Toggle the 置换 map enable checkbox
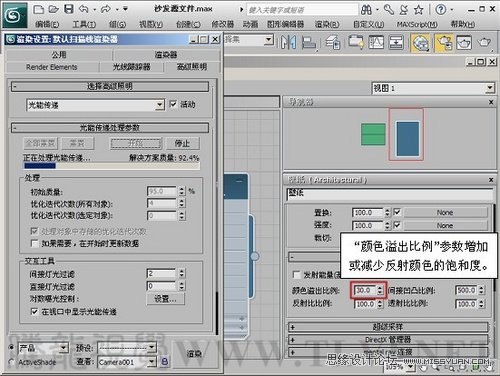The image size is (500, 376). (x=397, y=212)
